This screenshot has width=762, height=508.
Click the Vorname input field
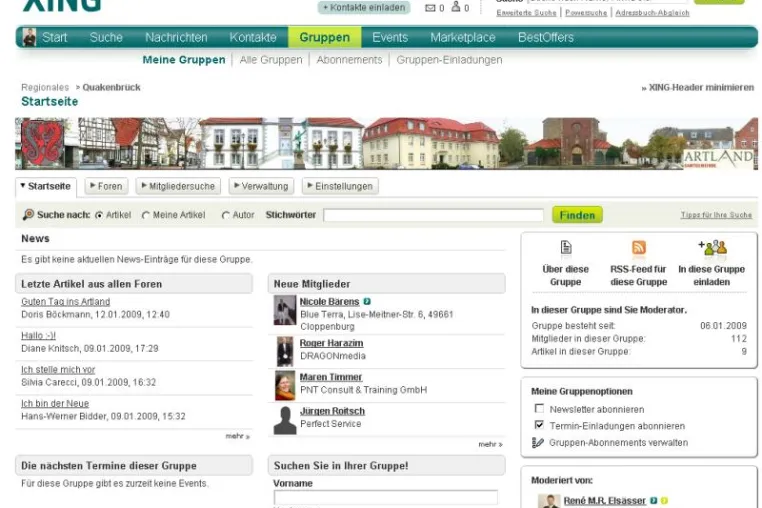click(386, 497)
